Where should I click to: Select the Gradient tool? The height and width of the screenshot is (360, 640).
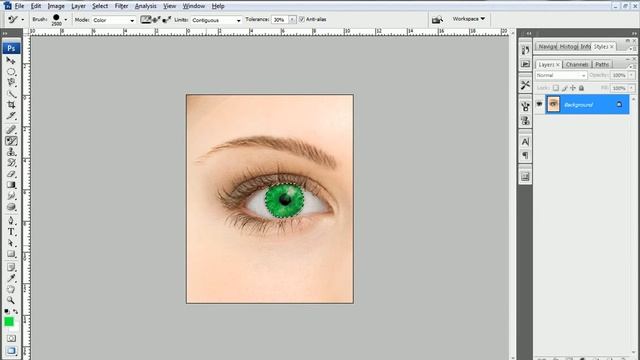(11, 185)
